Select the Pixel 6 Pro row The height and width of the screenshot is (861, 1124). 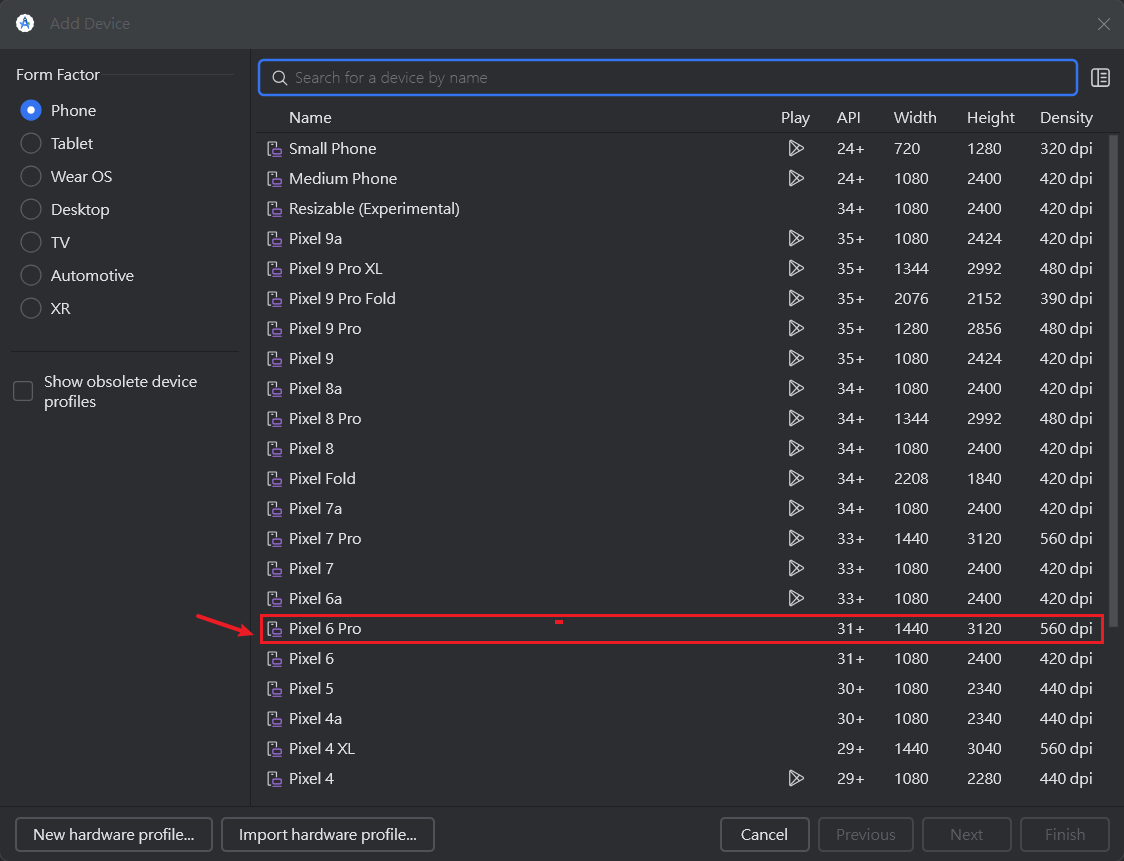pyautogui.click(x=681, y=629)
